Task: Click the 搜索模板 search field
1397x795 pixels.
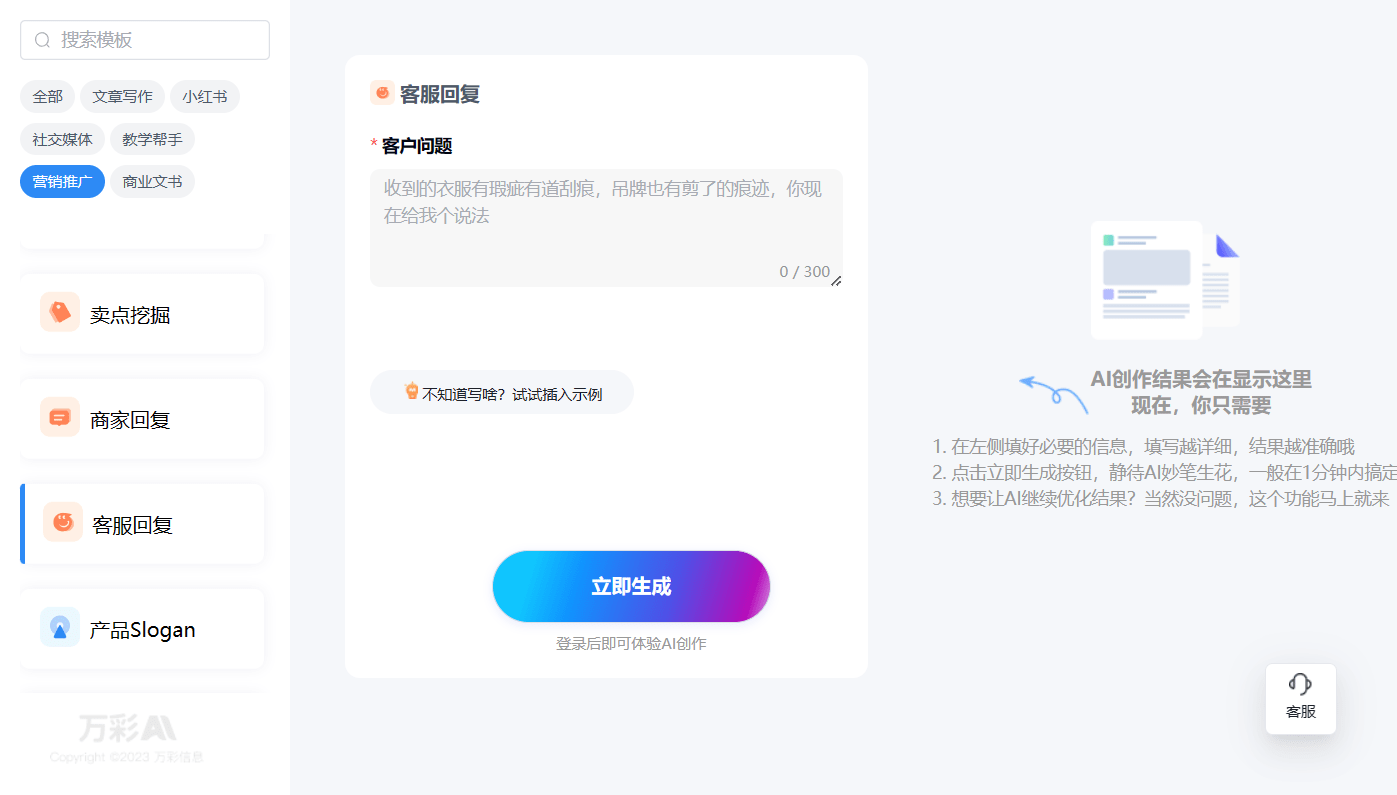Action: click(x=145, y=40)
